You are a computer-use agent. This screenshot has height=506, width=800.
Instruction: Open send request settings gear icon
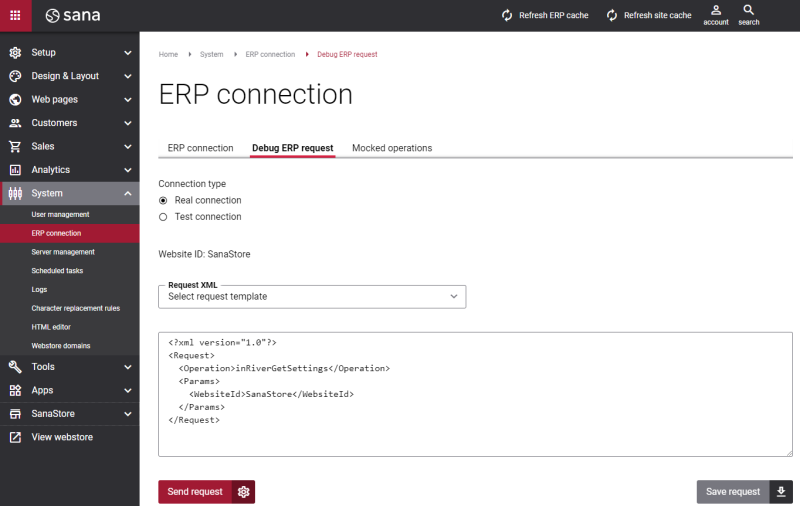(x=243, y=492)
